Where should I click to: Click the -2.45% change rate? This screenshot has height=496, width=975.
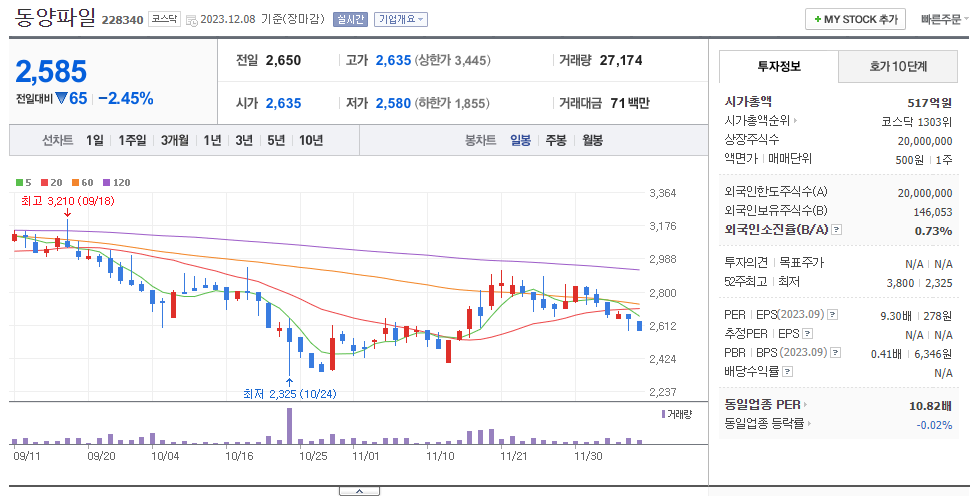click(126, 98)
